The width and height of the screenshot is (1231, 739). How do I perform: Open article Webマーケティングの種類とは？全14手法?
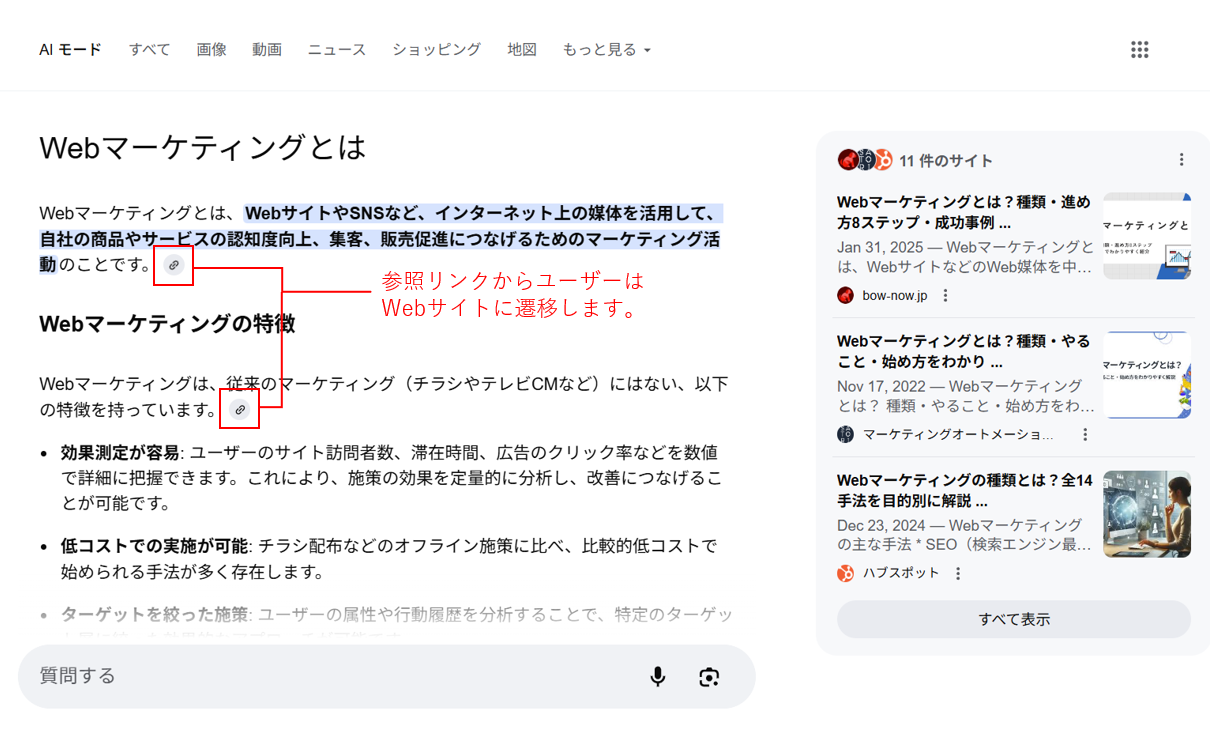coord(964,490)
